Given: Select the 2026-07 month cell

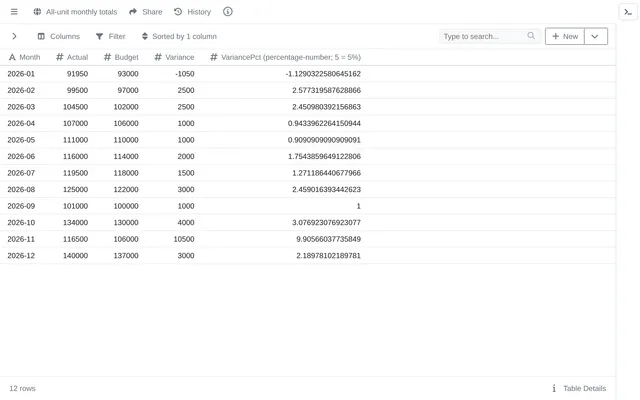Looking at the screenshot, I should tap(21, 173).
